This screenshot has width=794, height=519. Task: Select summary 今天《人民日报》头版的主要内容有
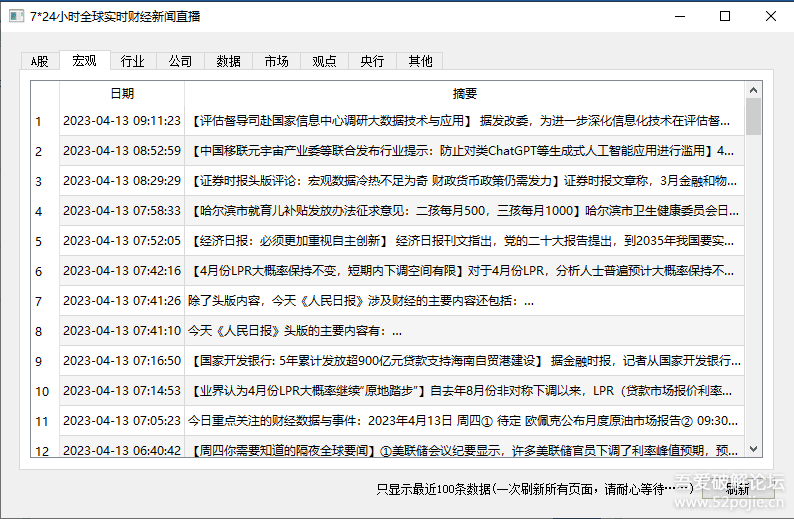464,331
